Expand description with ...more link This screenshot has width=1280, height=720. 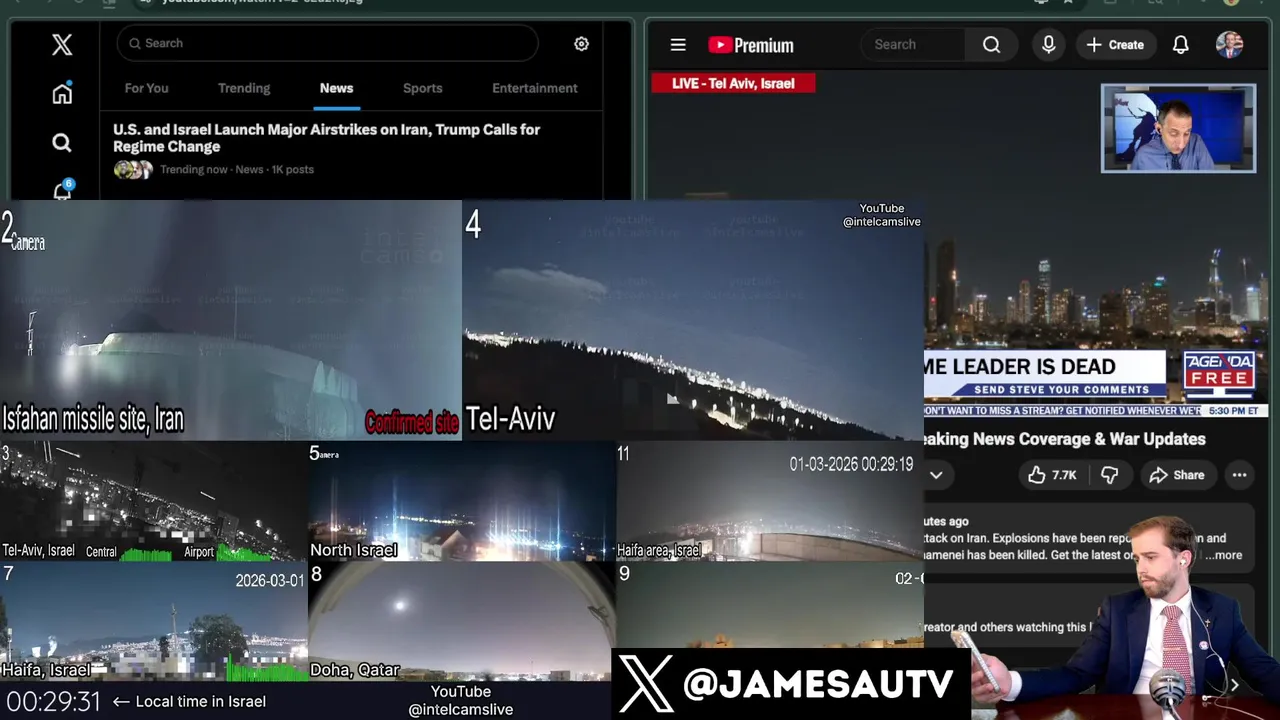1224,555
